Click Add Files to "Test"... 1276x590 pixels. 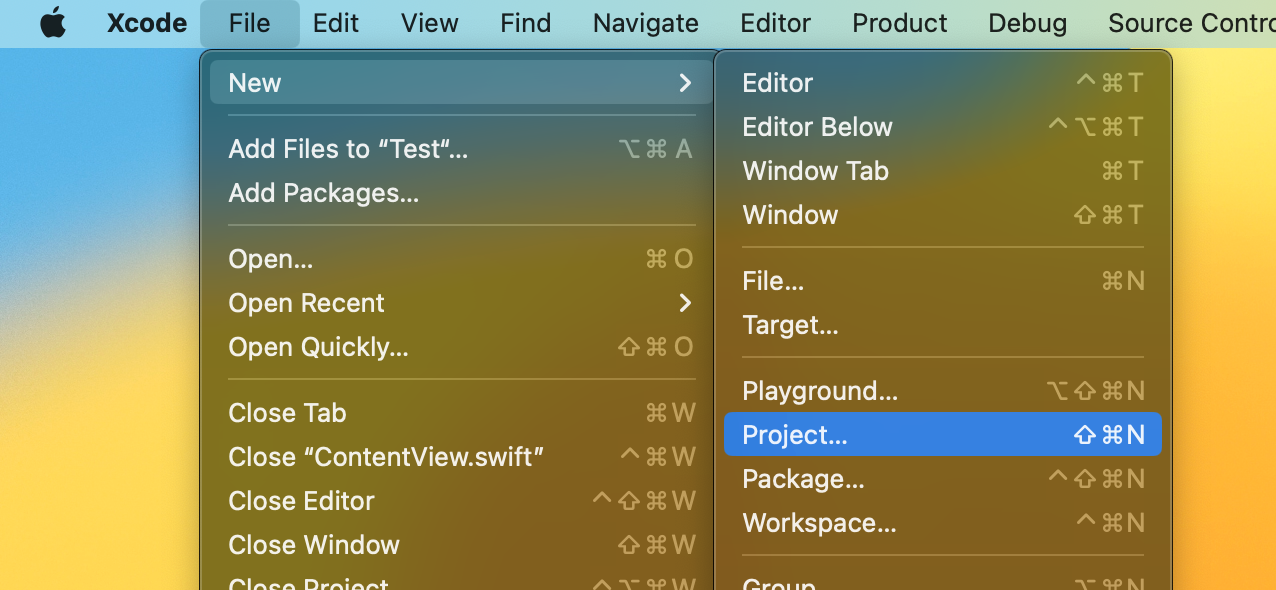click(348, 149)
